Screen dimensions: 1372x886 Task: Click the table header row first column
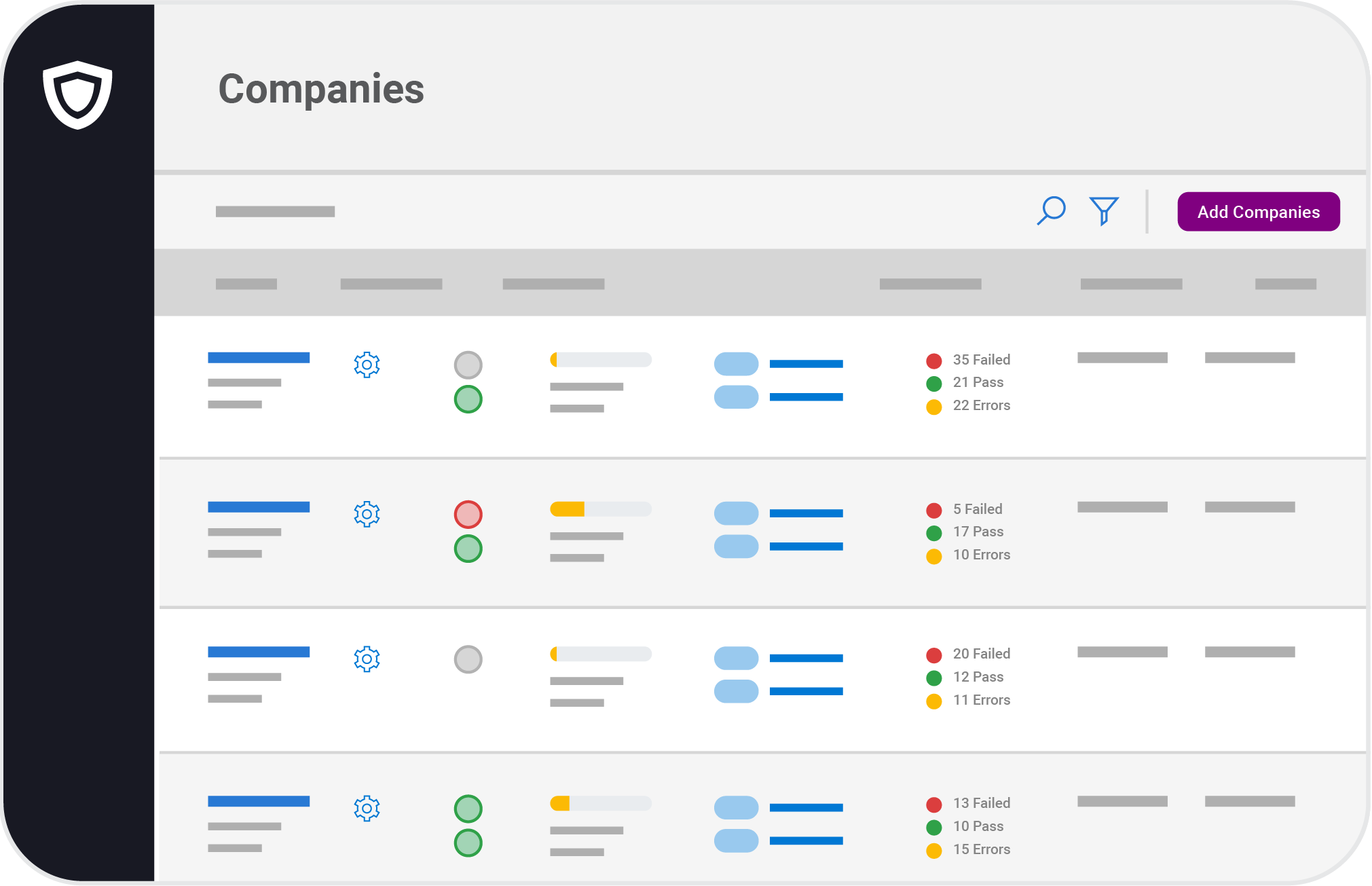(x=246, y=282)
